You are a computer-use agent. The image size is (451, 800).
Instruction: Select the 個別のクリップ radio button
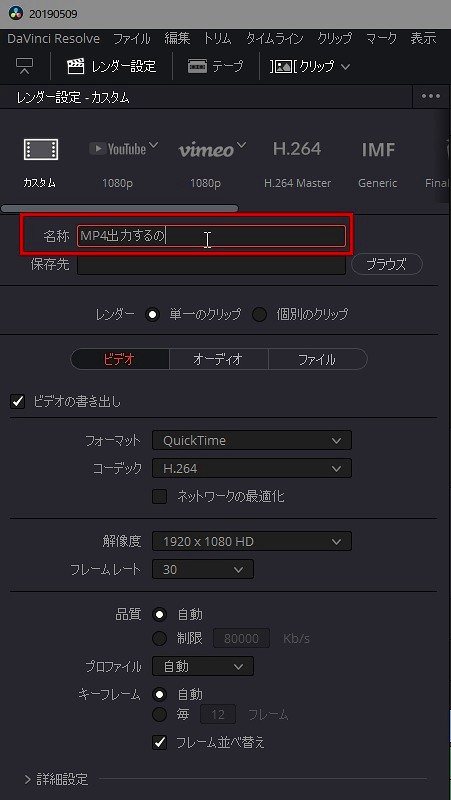tap(259, 314)
